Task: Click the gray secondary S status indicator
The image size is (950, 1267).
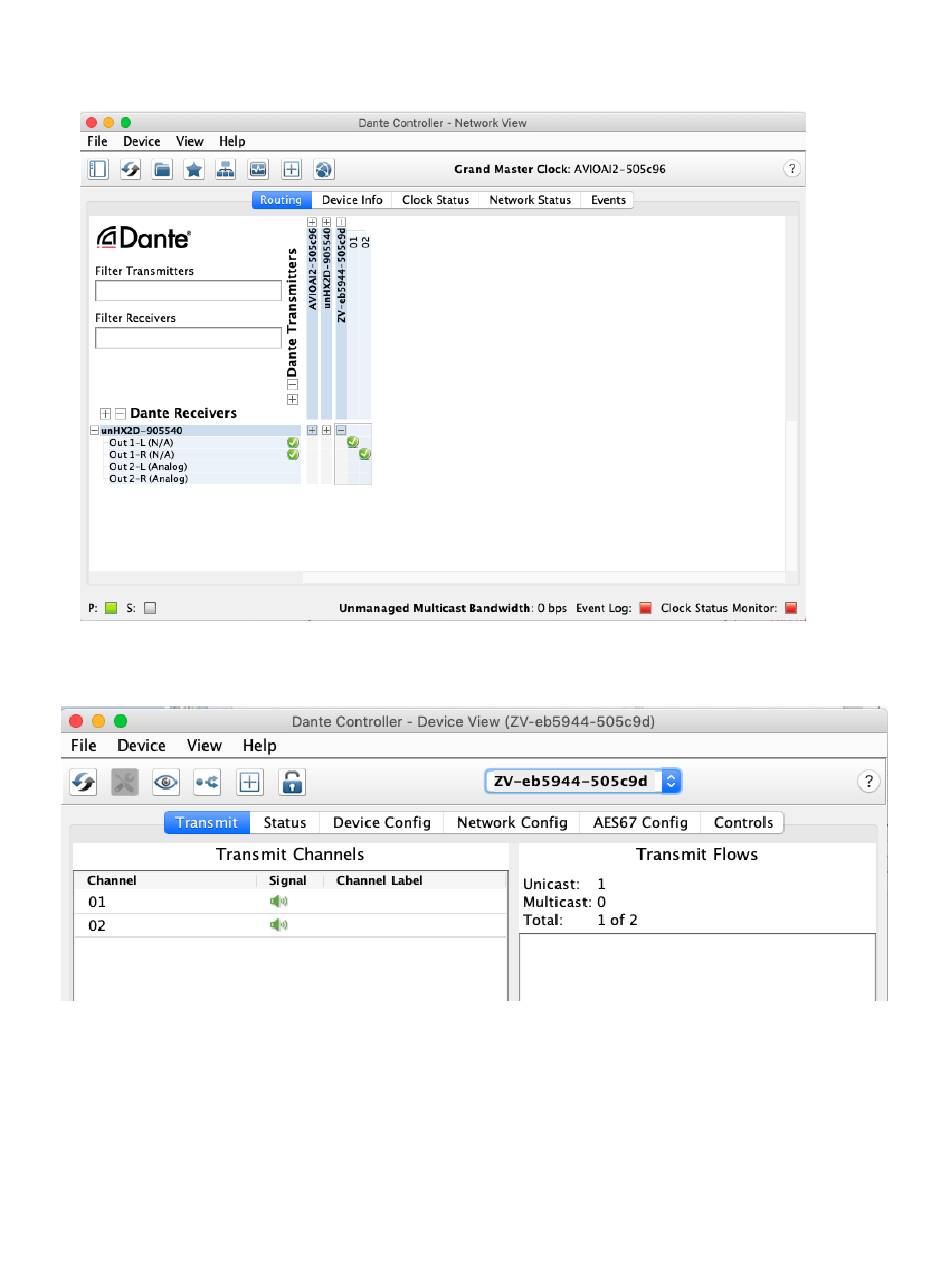Action: [150, 607]
